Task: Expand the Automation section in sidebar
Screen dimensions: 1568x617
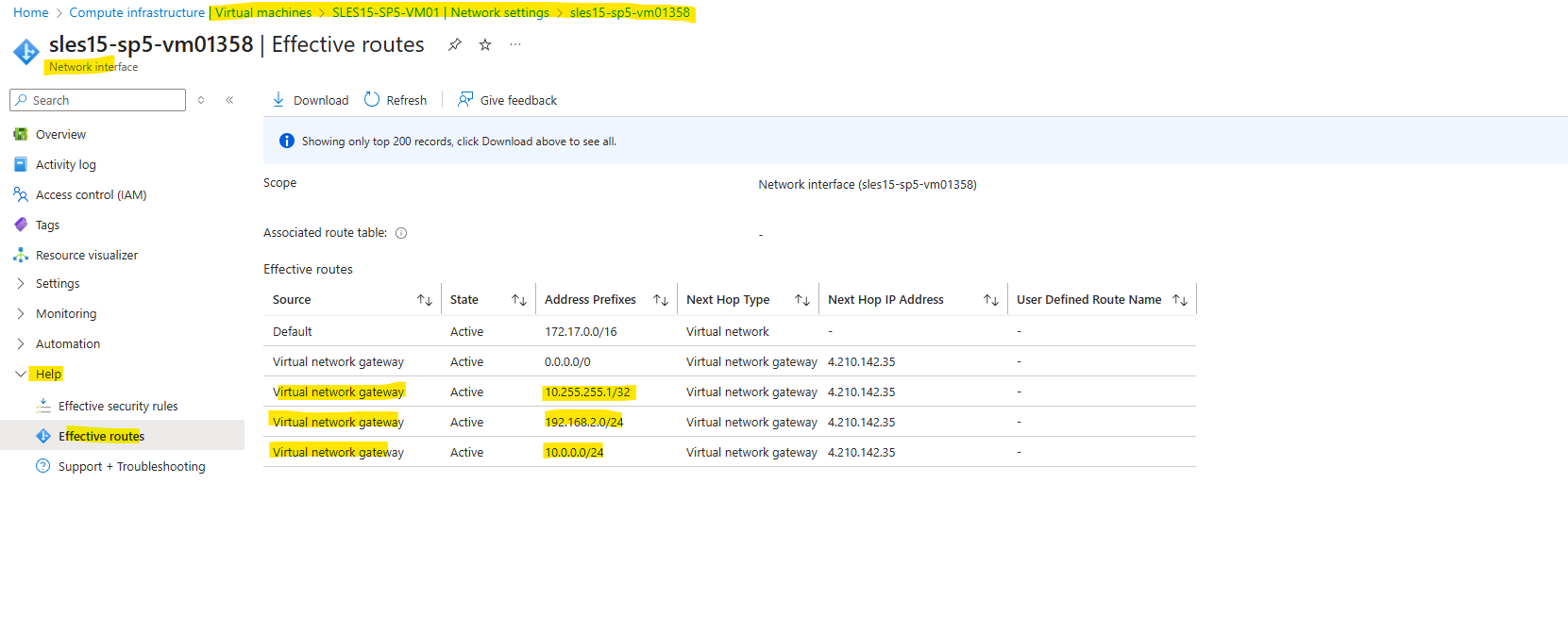Action: [x=21, y=343]
